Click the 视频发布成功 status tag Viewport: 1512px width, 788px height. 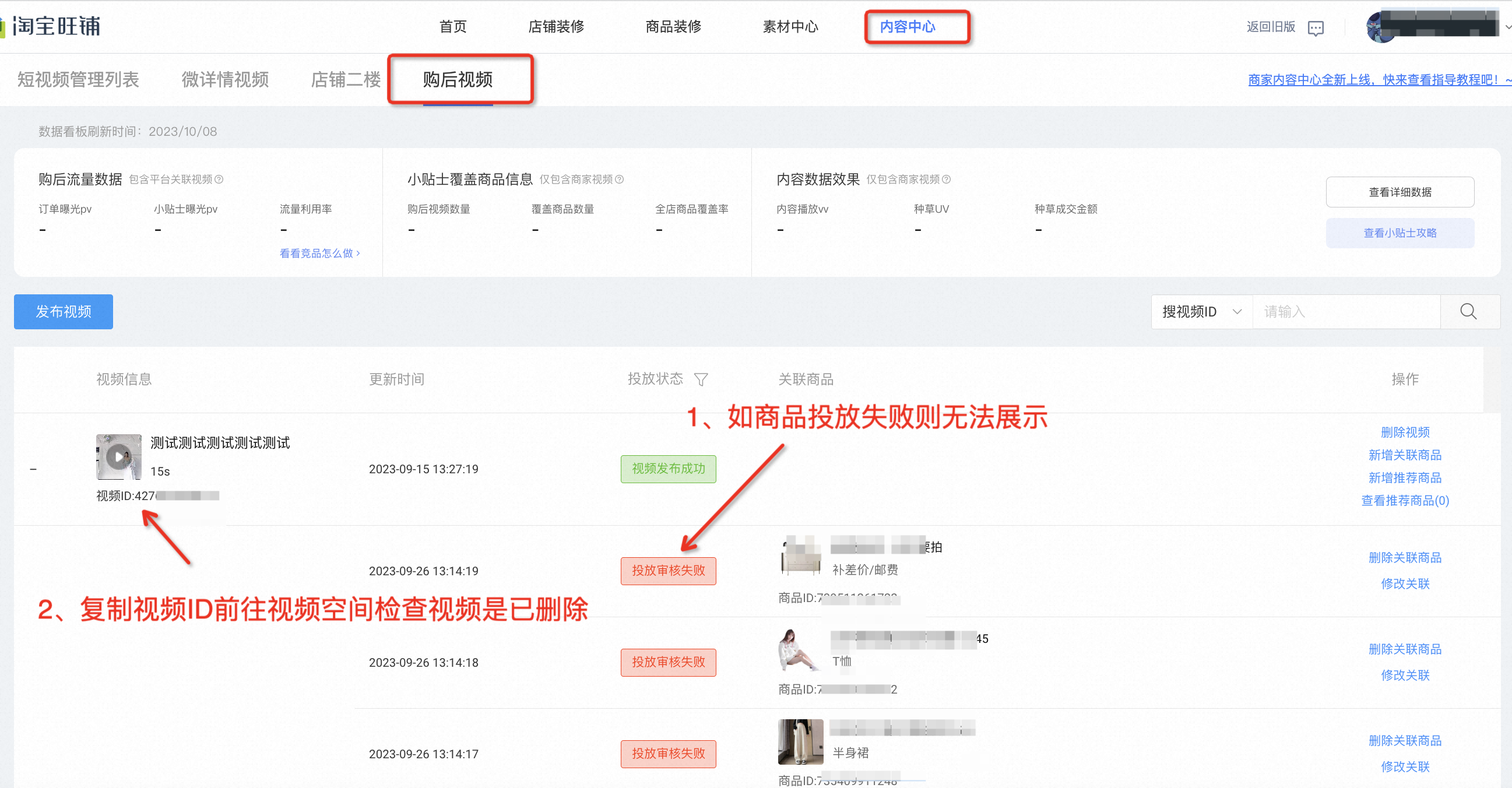coord(668,469)
